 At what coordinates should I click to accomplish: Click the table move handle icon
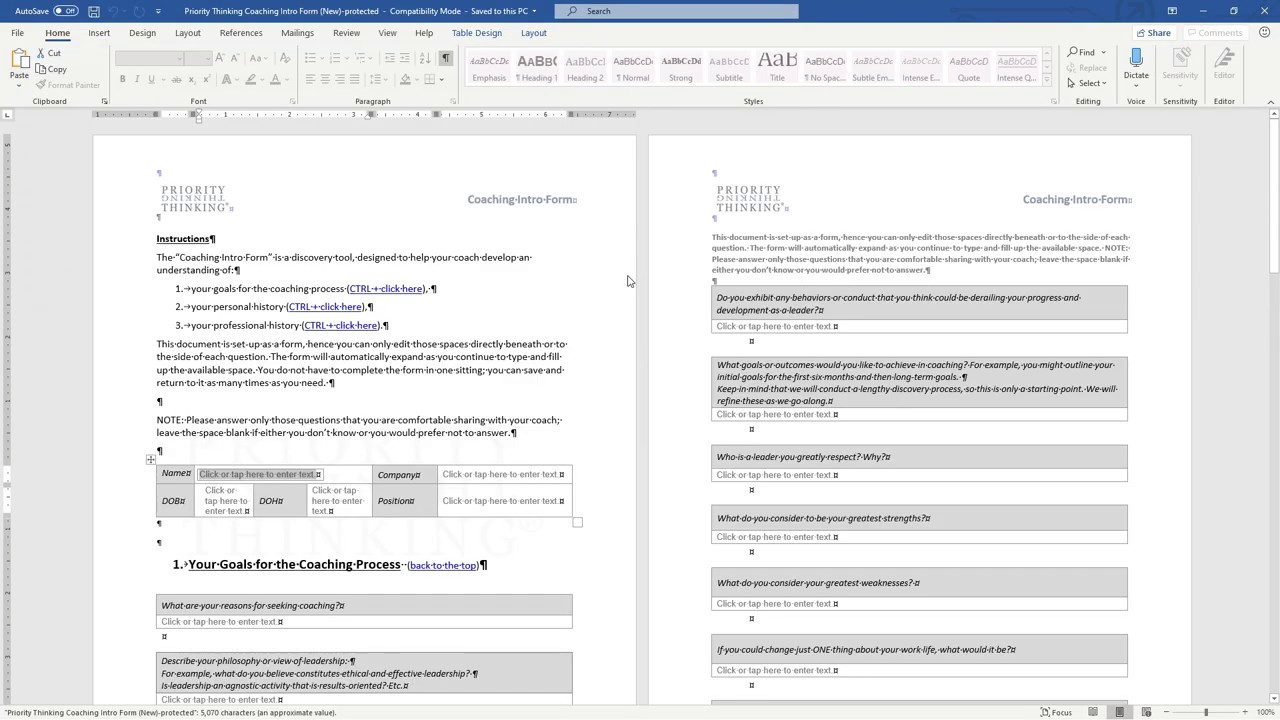(x=150, y=460)
